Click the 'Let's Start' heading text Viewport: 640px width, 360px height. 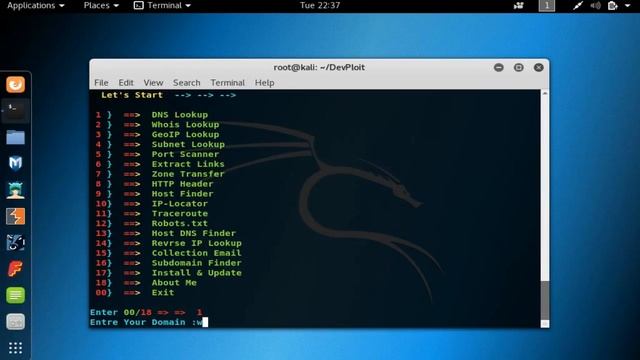132,95
